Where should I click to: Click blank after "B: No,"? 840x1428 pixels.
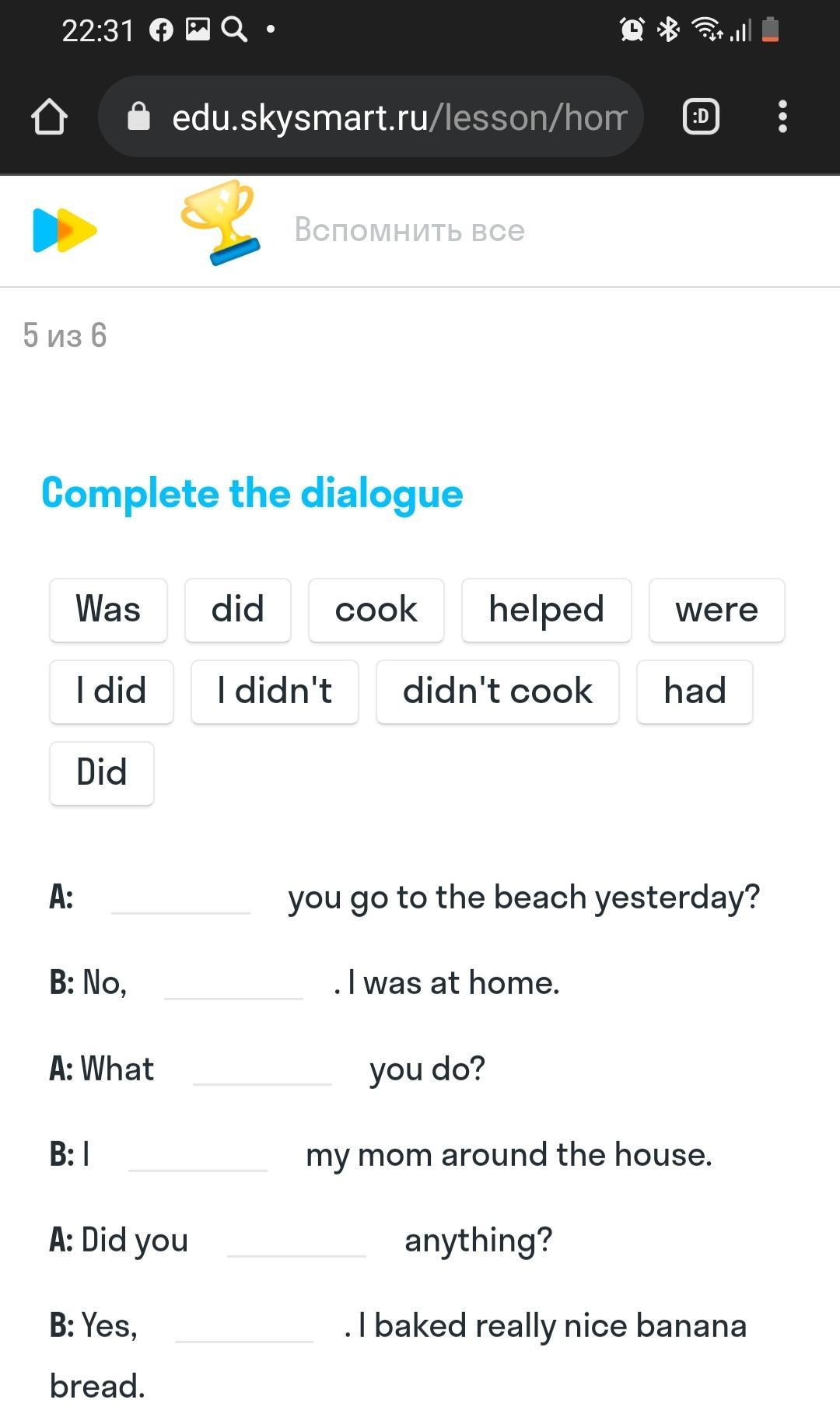coord(233,984)
